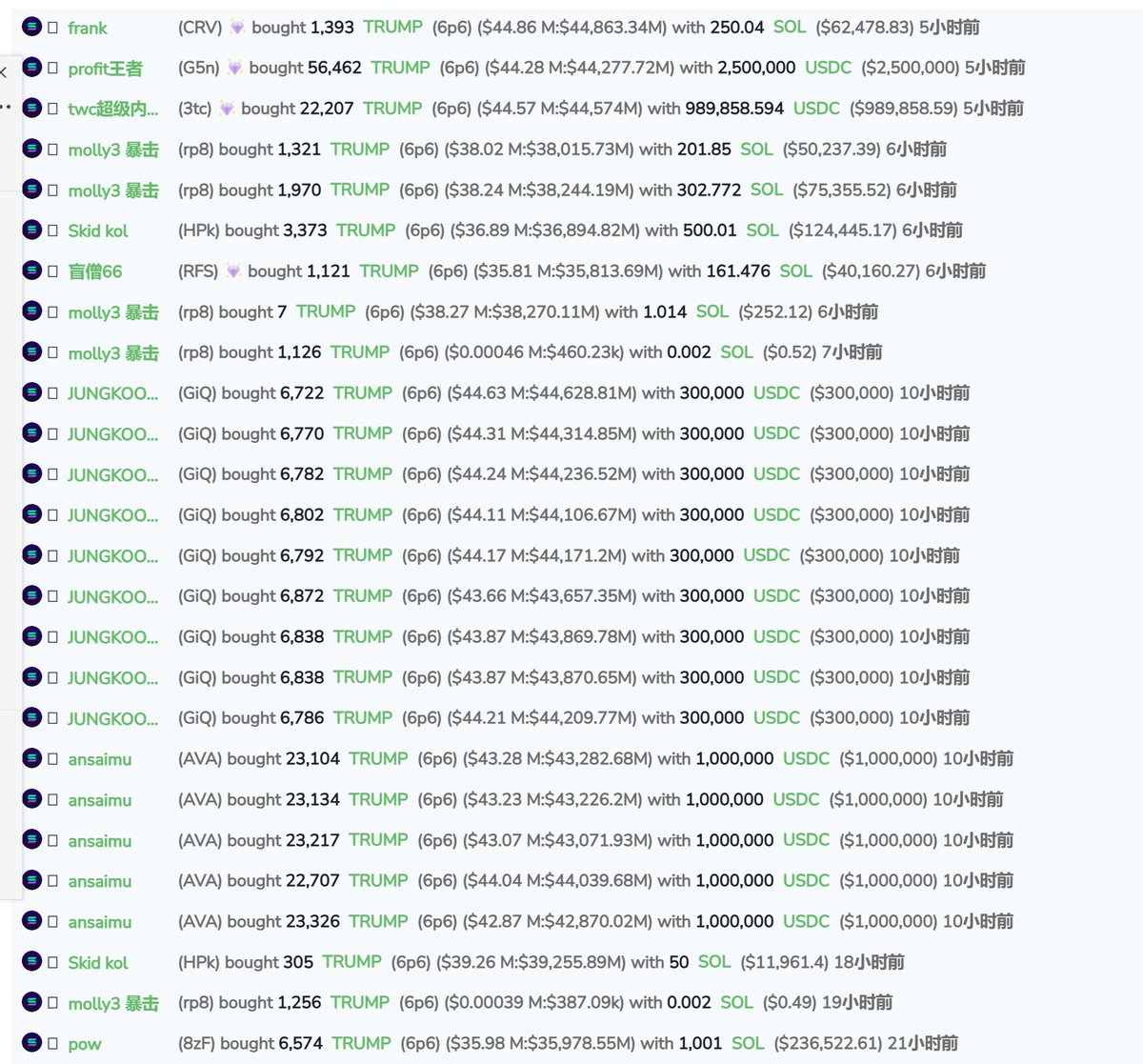Select the value ($236,522.61)
1143x1064 pixels.
click(828, 1043)
